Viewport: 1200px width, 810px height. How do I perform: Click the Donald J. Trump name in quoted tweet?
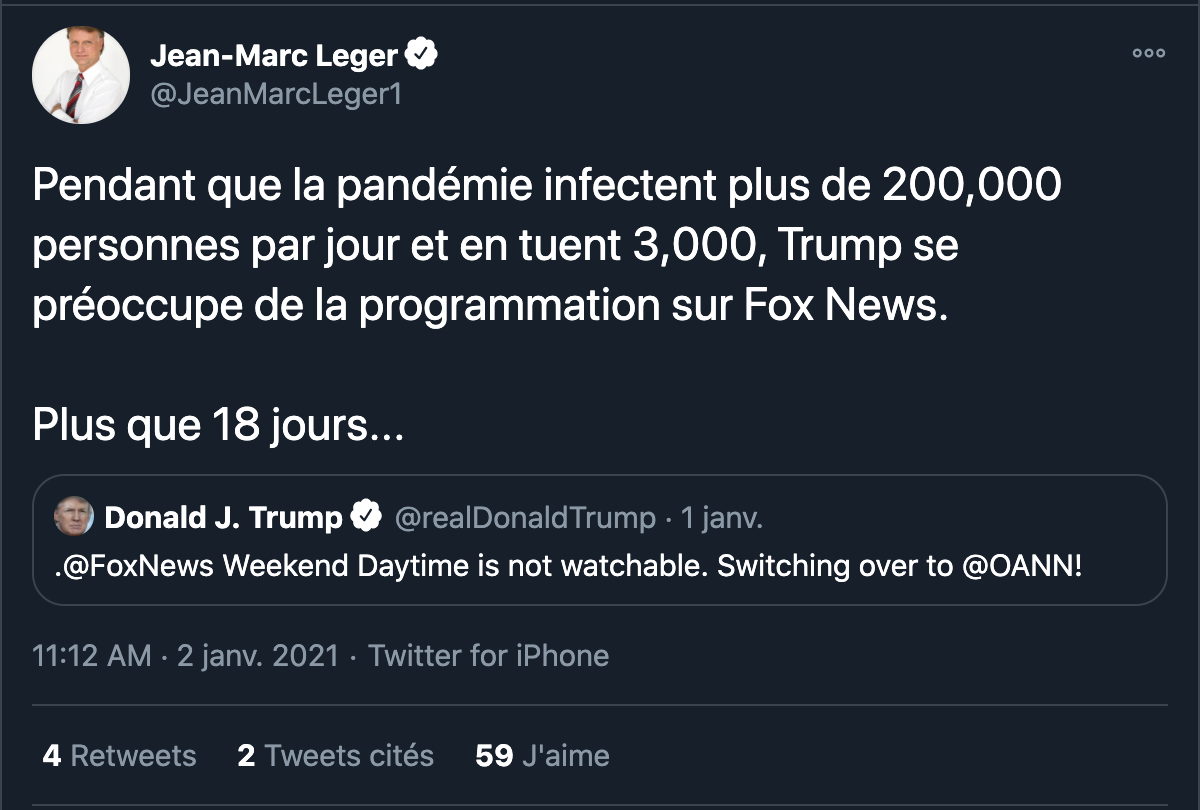(223, 518)
